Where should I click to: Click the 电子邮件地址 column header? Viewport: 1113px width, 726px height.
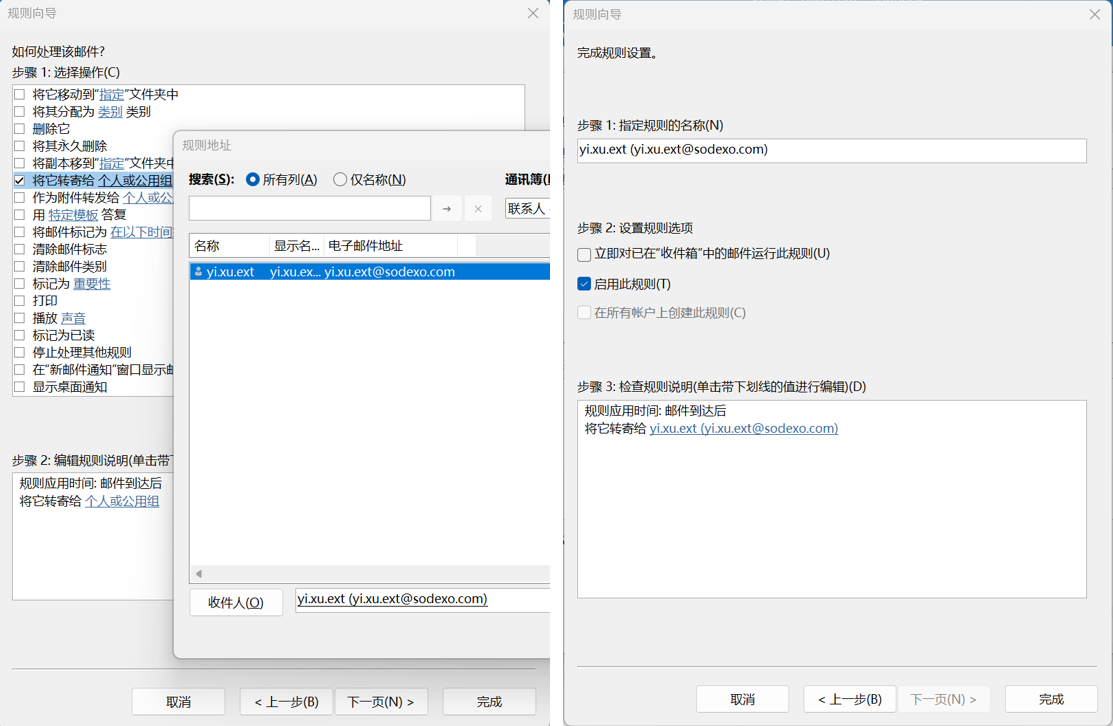click(391, 246)
